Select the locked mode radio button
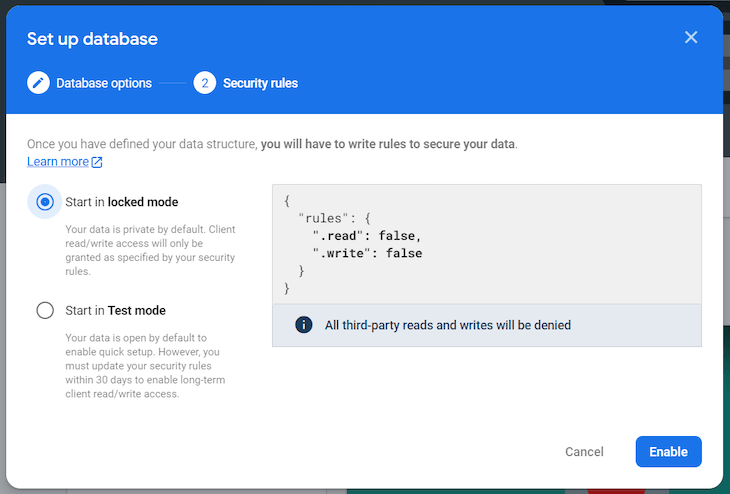Viewport: 730px width, 494px height. pyautogui.click(x=45, y=202)
